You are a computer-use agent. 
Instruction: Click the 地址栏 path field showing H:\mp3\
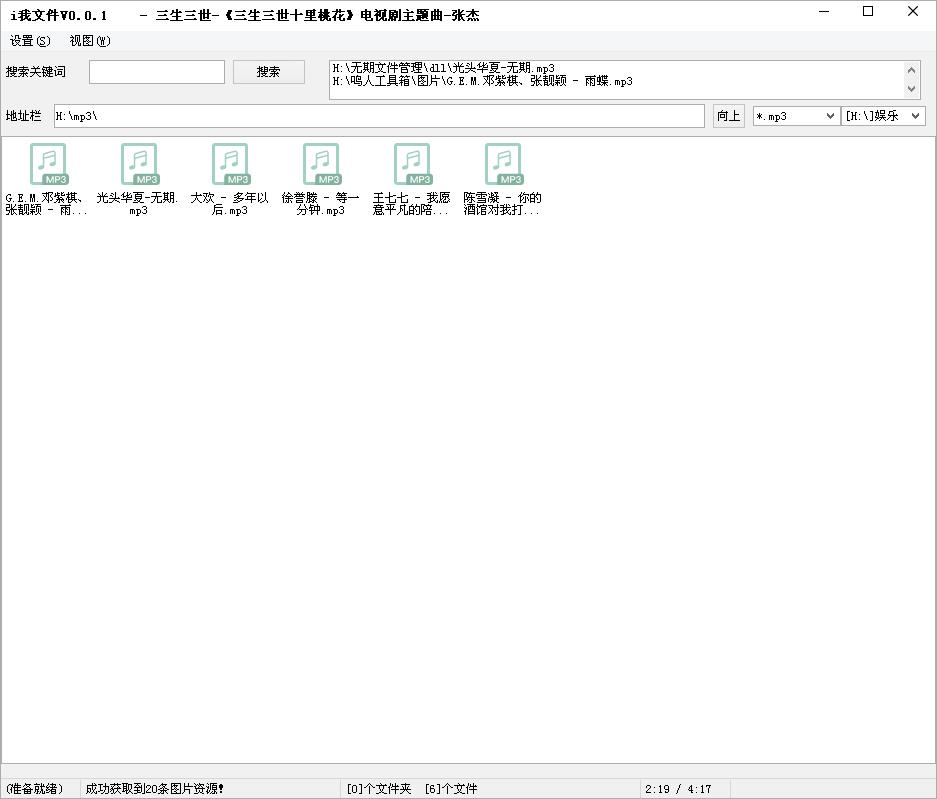pos(379,116)
